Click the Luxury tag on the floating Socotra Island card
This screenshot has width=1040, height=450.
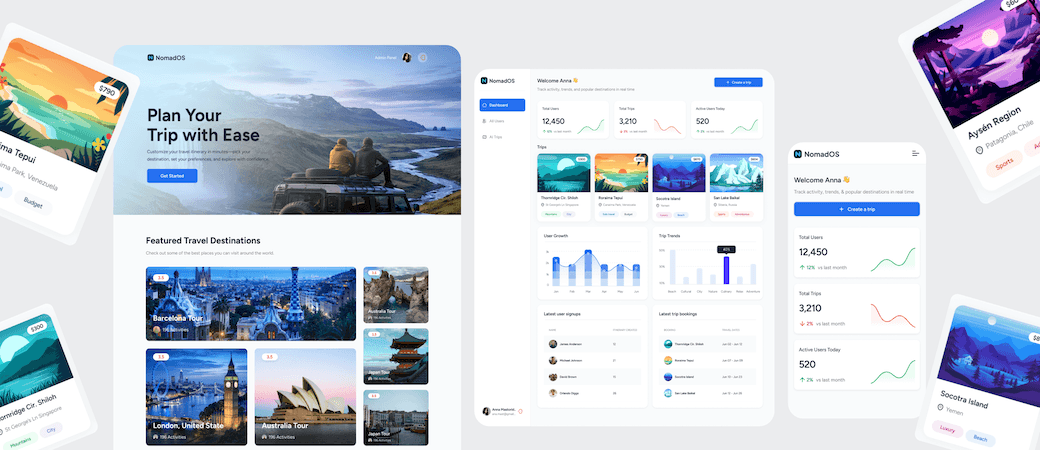click(x=946, y=428)
